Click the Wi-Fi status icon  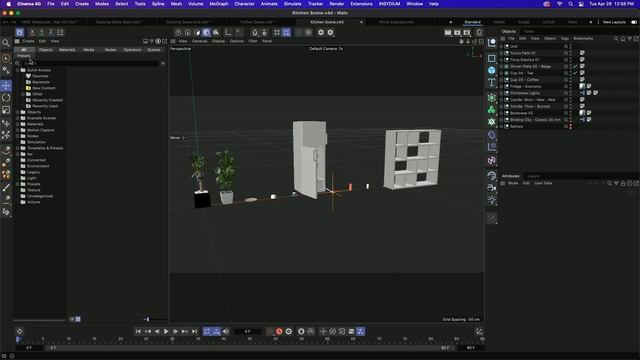click(x=559, y=4)
